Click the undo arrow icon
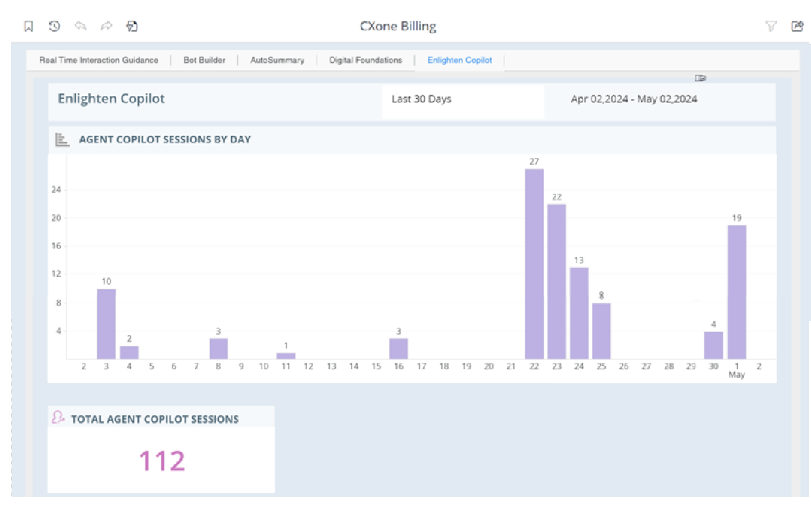Viewport: 811px width, 505px height. [80, 26]
